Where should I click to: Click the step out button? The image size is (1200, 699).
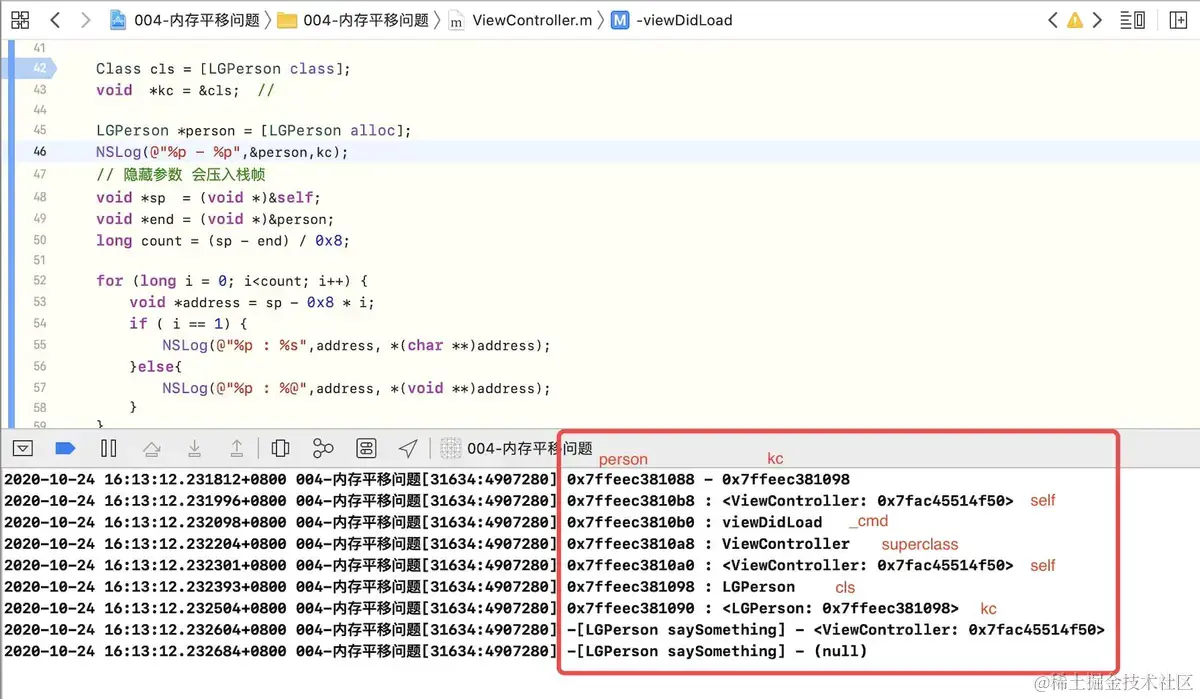tap(237, 448)
